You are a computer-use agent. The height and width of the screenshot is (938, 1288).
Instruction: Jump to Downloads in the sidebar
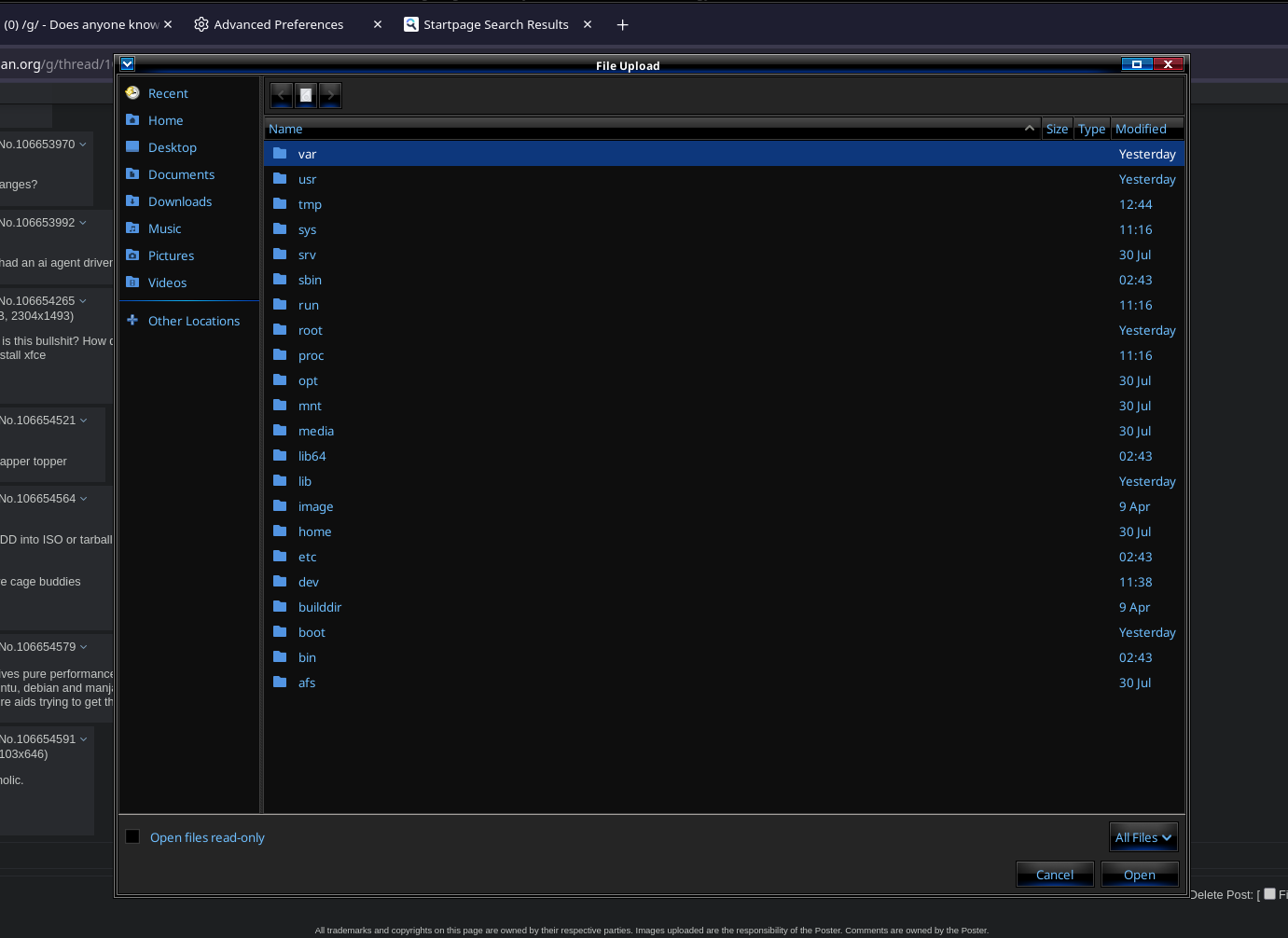click(179, 201)
